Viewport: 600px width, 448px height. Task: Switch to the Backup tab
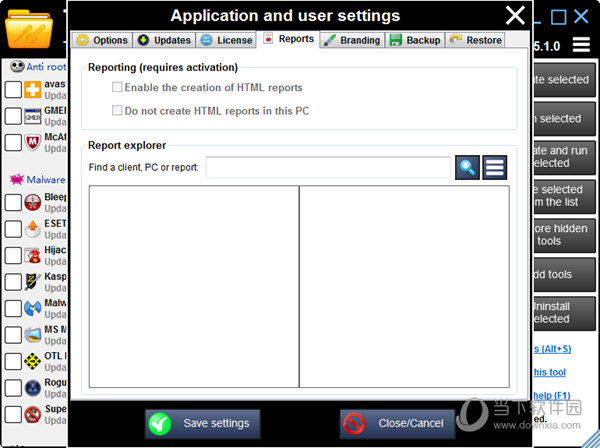[415, 40]
